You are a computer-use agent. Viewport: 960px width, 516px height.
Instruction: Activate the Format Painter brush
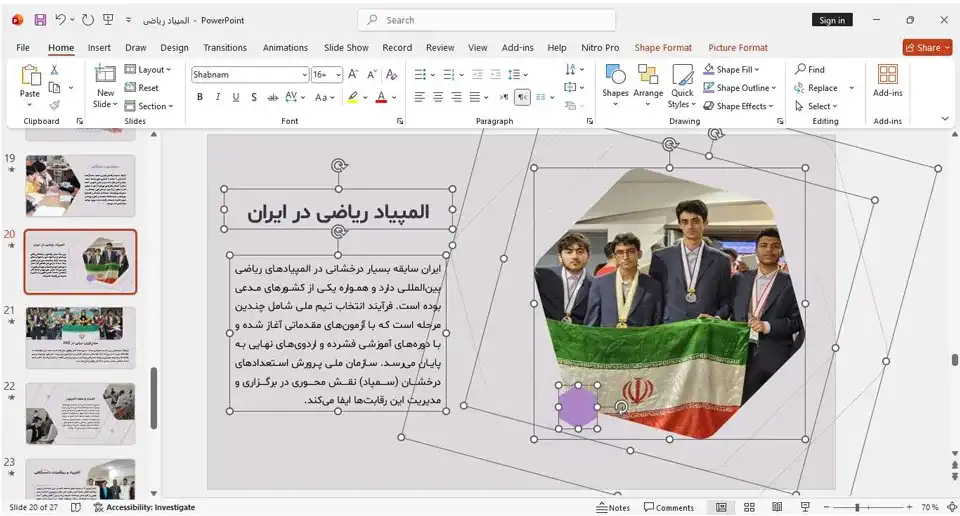[54, 105]
